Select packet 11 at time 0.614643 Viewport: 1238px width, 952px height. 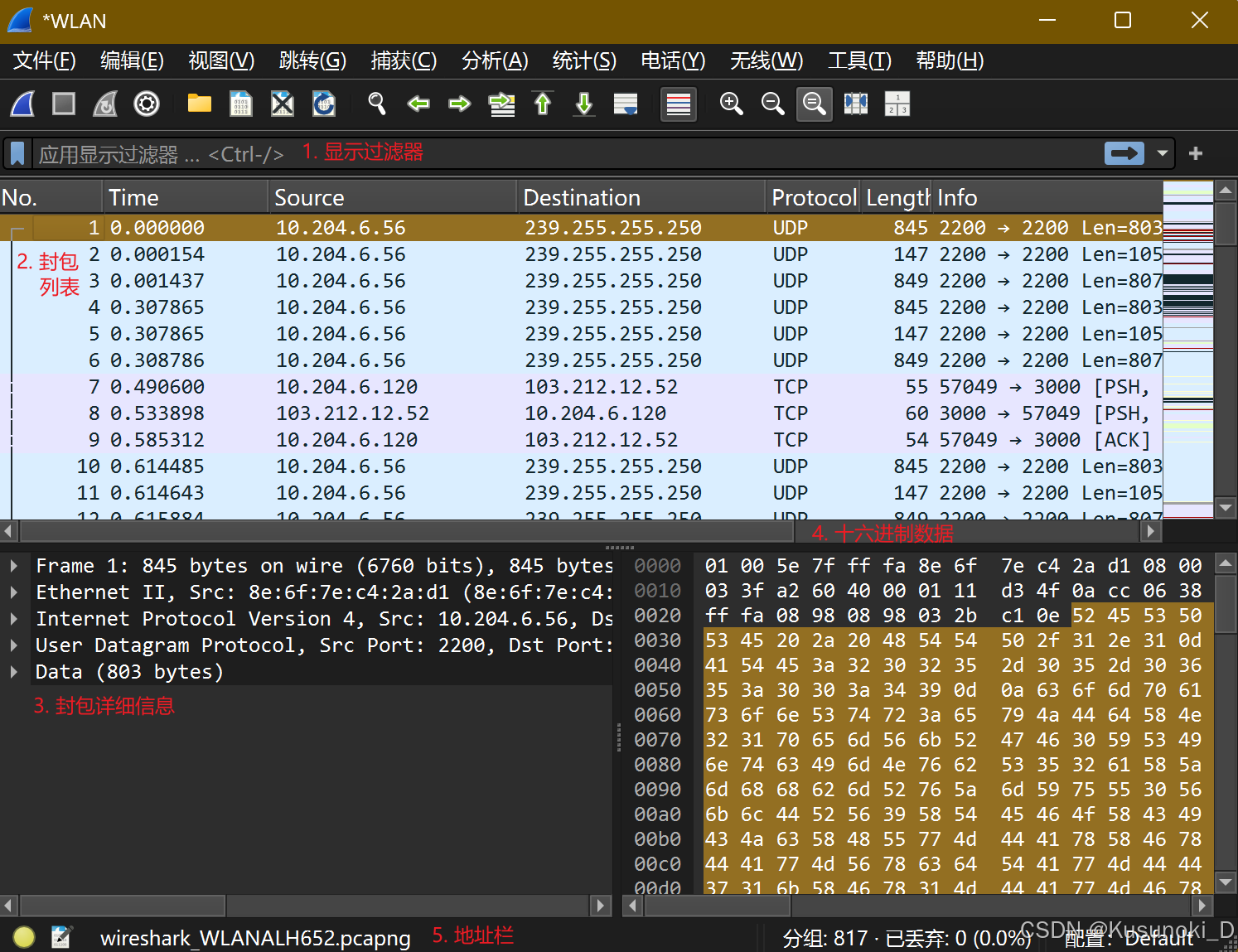581,493
